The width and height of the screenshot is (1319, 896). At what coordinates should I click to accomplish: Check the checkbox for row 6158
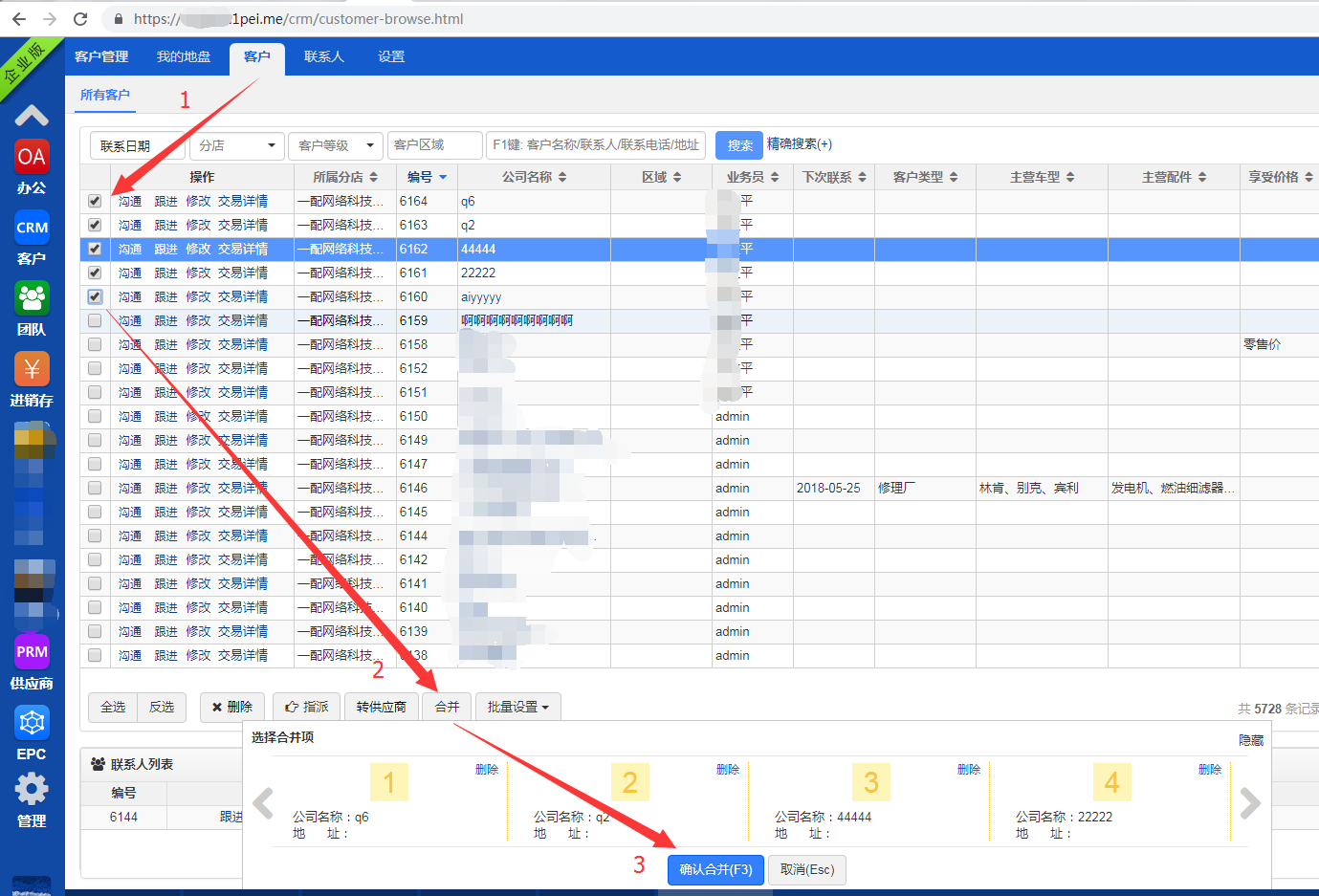[x=95, y=344]
